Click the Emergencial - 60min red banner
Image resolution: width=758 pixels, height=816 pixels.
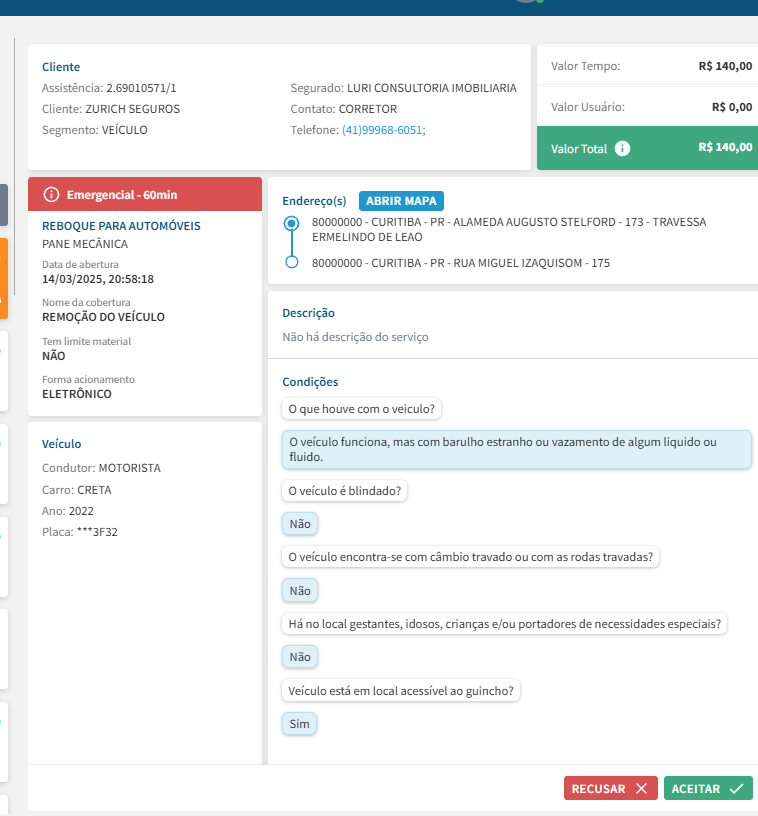tap(145, 194)
